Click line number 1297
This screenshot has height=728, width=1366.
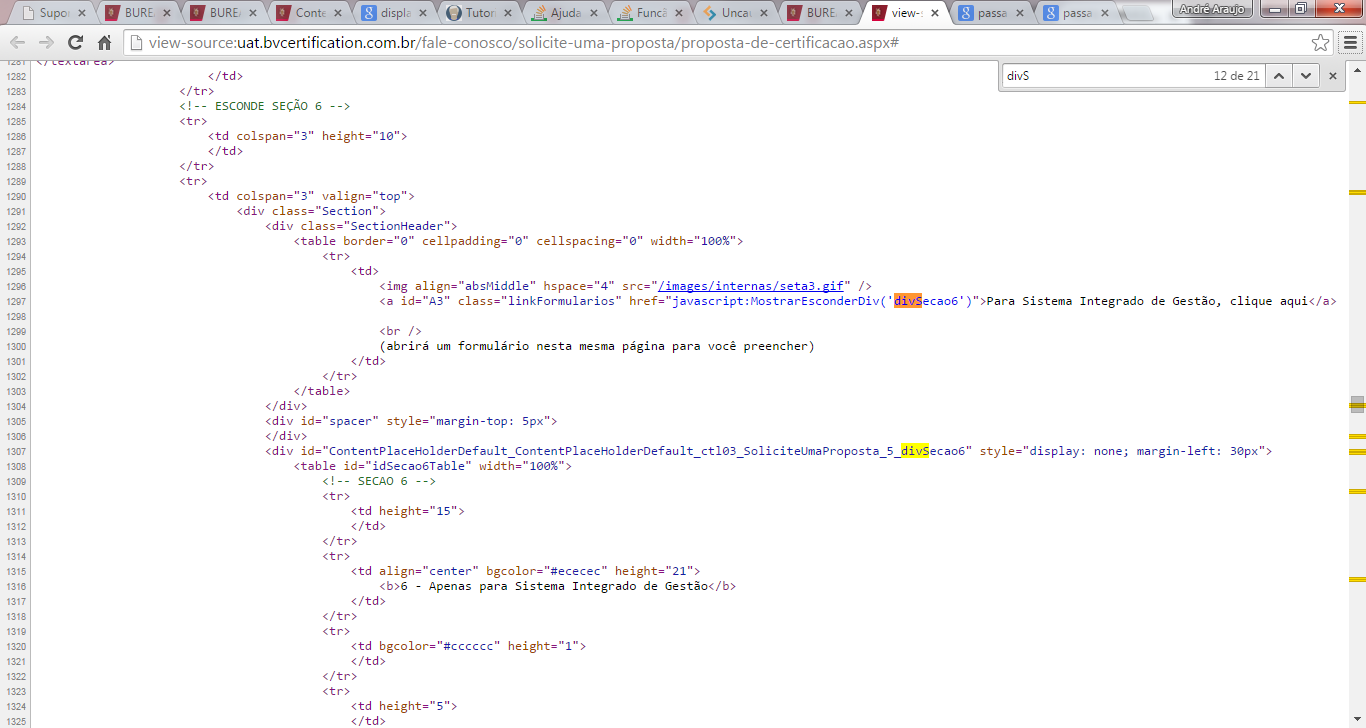pyautogui.click(x=17, y=301)
